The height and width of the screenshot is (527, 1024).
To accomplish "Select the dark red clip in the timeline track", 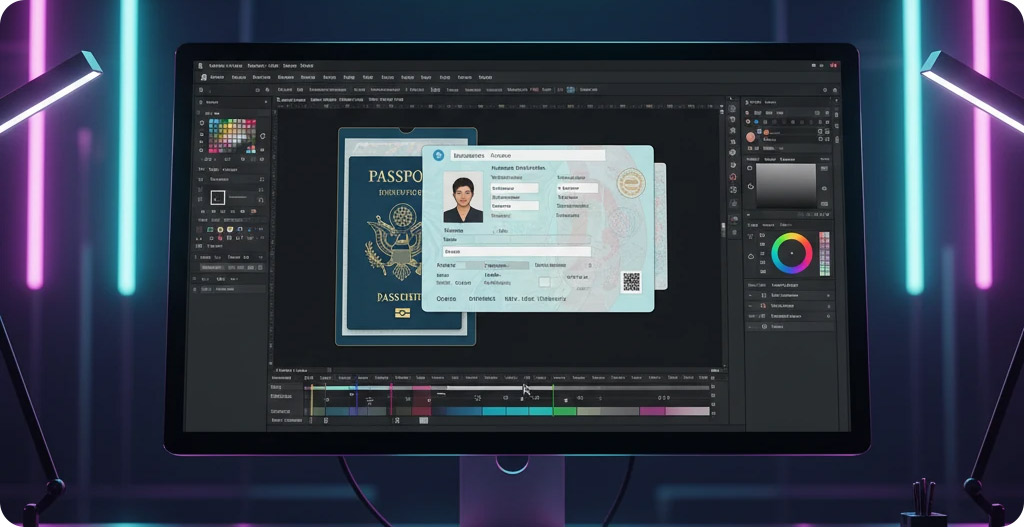I will 422,411.
